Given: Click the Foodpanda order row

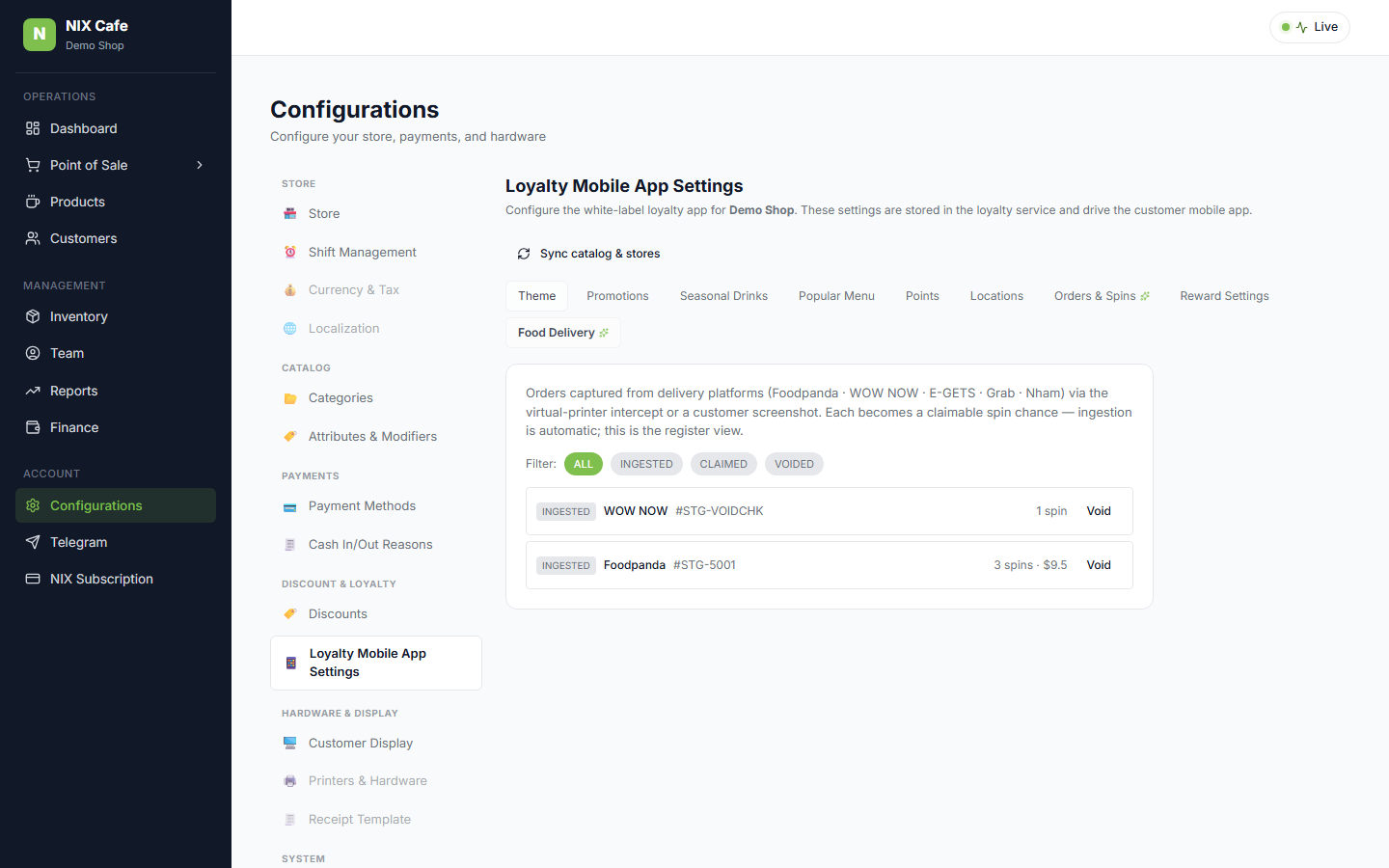Looking at the screenshot, I should 830,565.
